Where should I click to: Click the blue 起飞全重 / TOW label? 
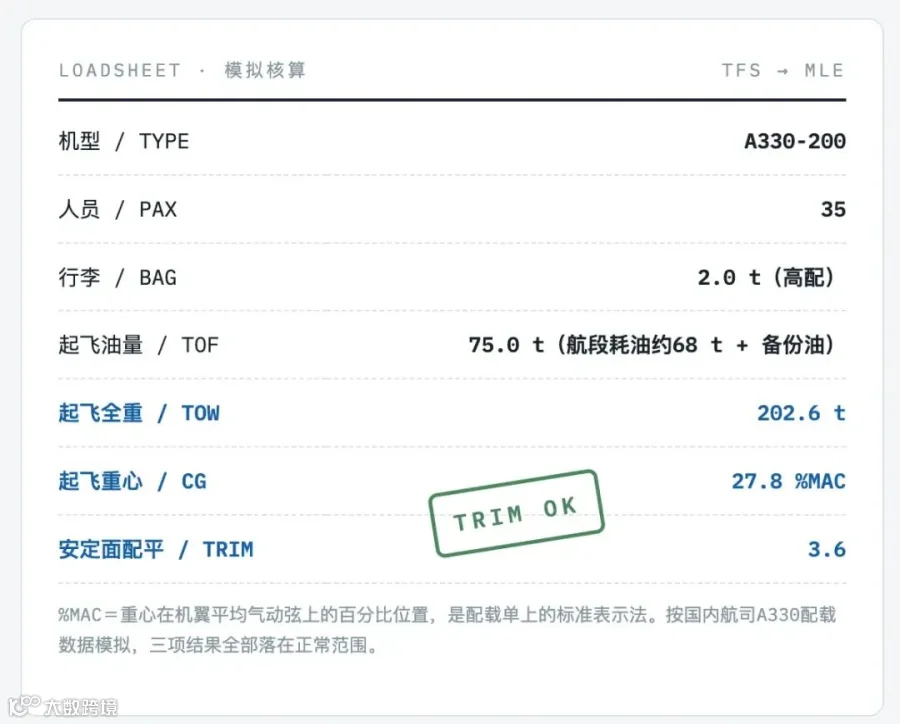[139, 413]
